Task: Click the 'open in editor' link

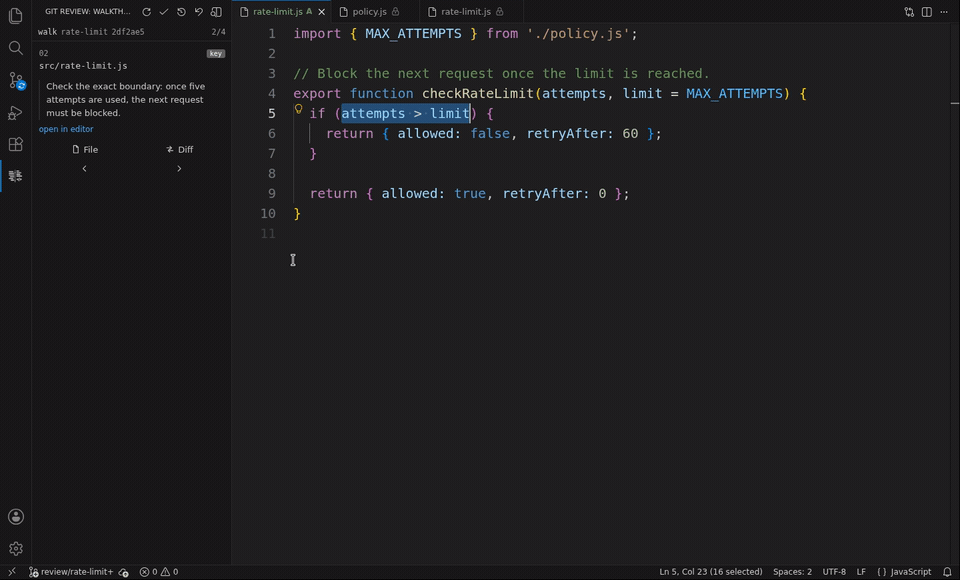Action: click(x=66, y=129)
